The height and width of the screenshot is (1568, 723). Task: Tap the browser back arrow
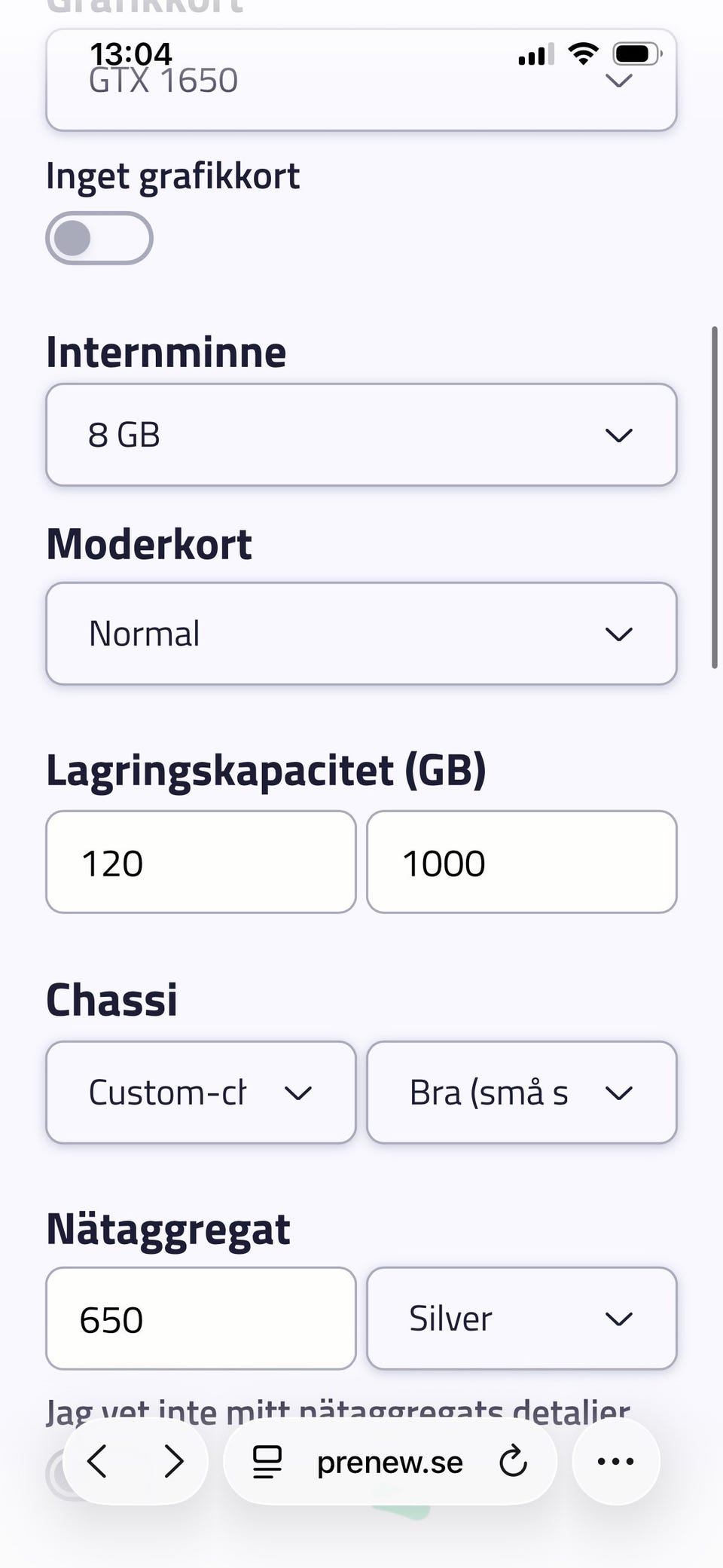click(x=98, y=1461)
